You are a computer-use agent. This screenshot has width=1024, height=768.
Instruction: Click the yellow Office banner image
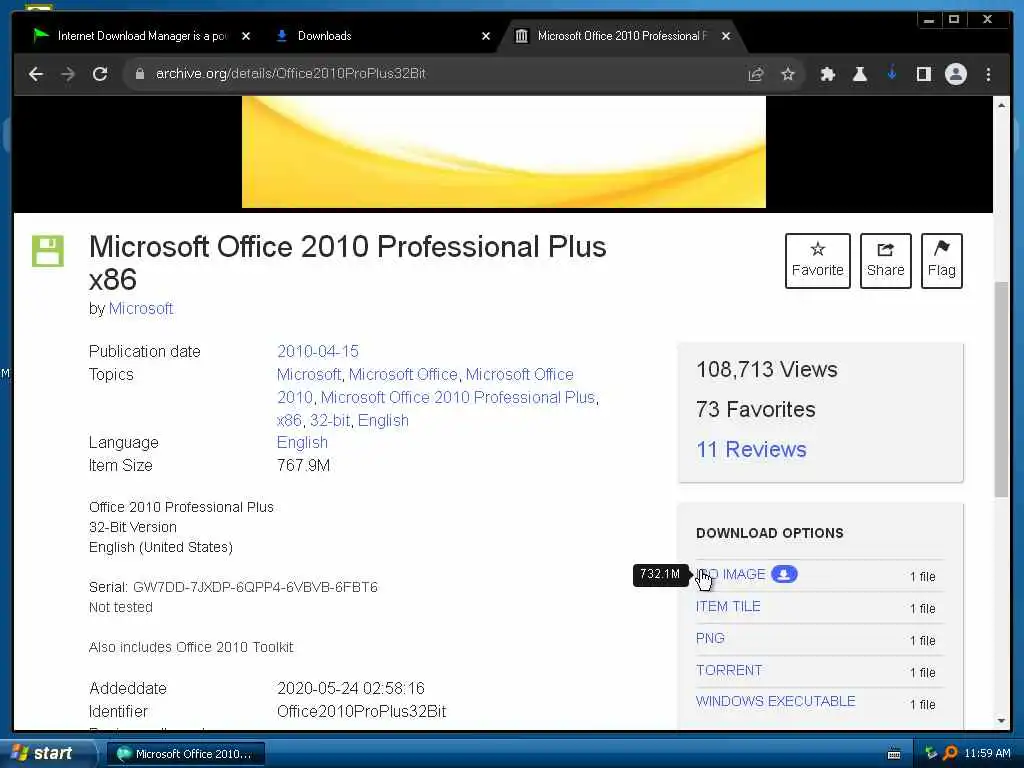click(504, 152)
